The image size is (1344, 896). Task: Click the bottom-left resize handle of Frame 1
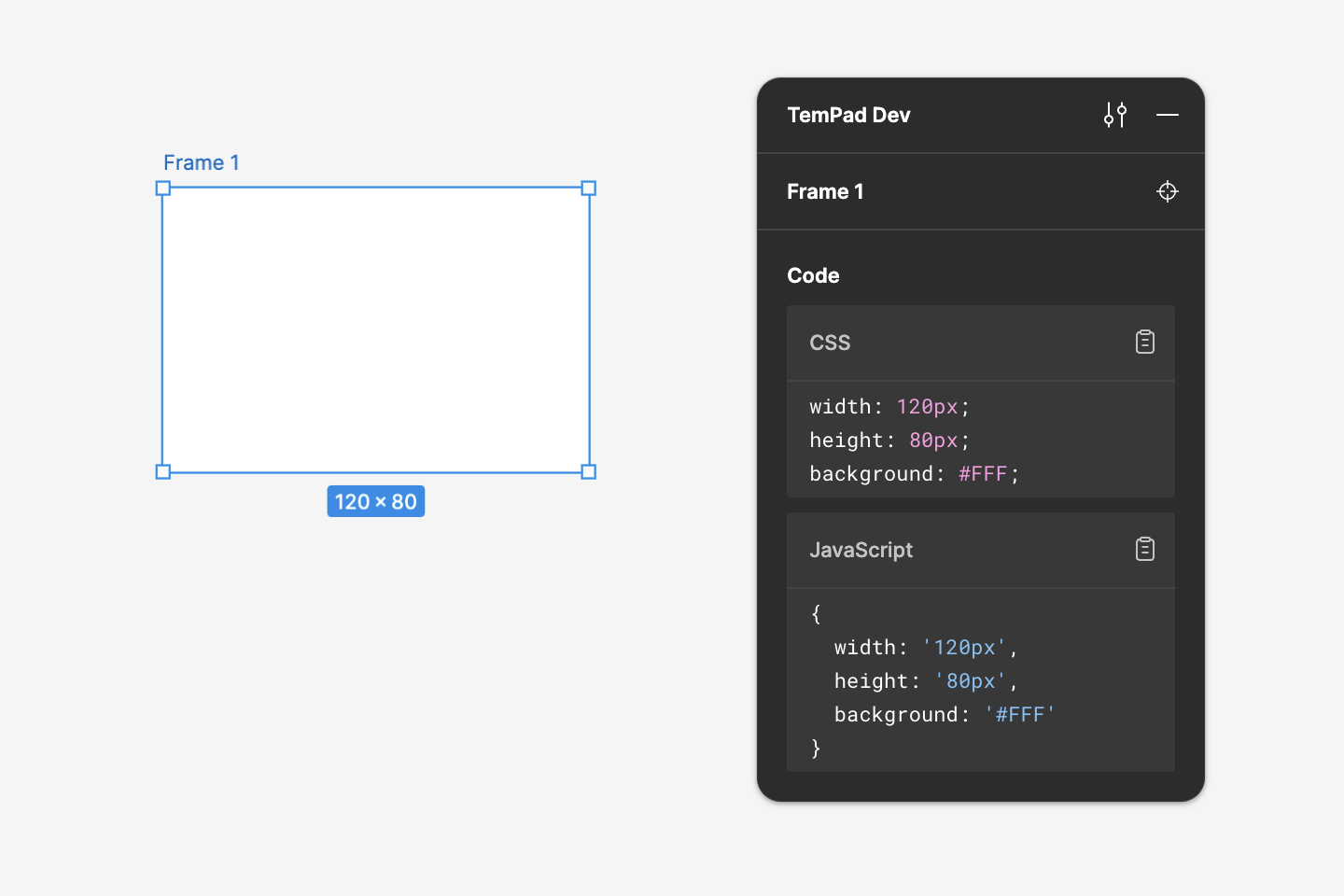click(163, 472)
